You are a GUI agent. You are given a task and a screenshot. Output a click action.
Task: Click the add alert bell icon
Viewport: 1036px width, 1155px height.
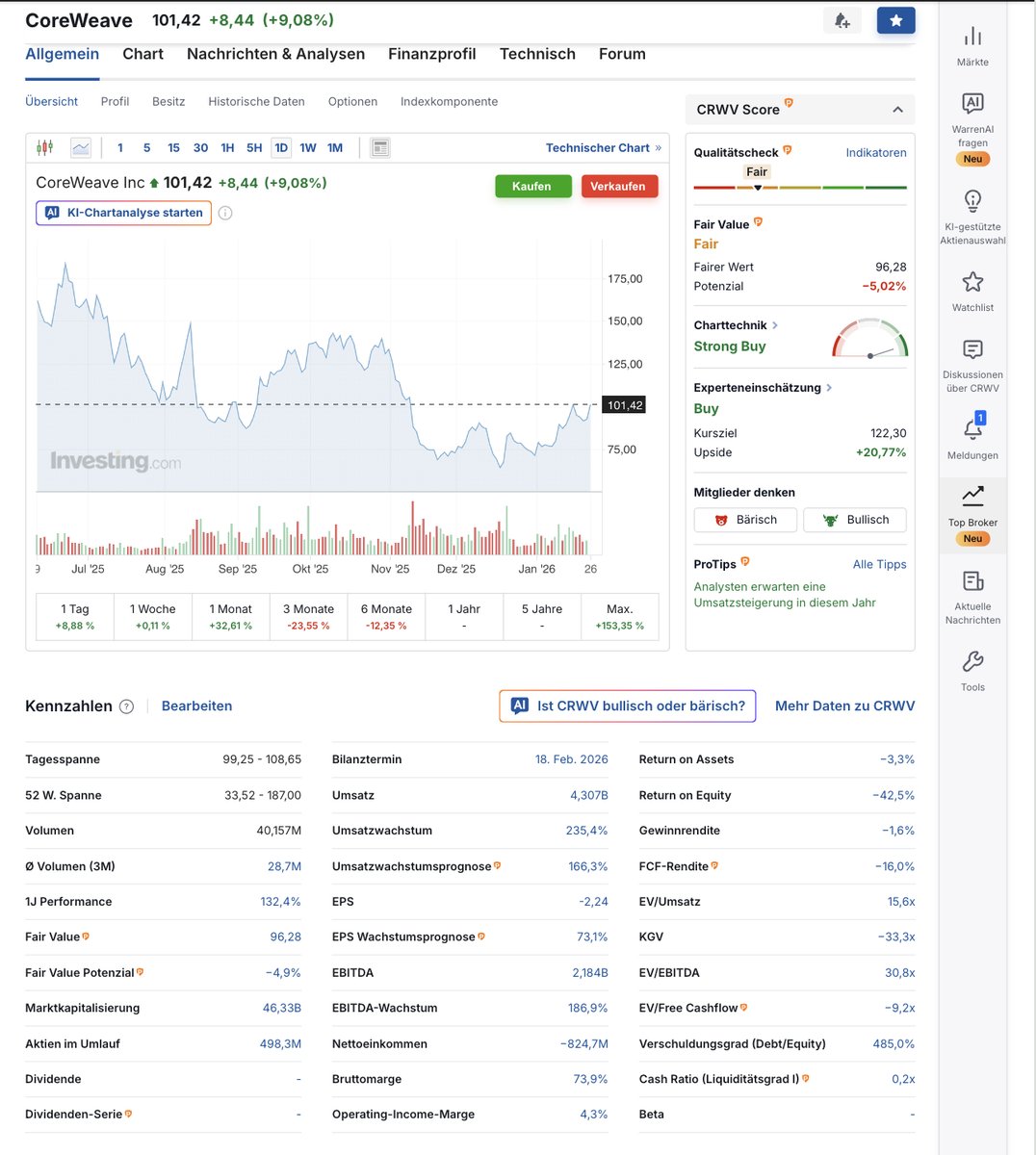[x=842, y=20]
